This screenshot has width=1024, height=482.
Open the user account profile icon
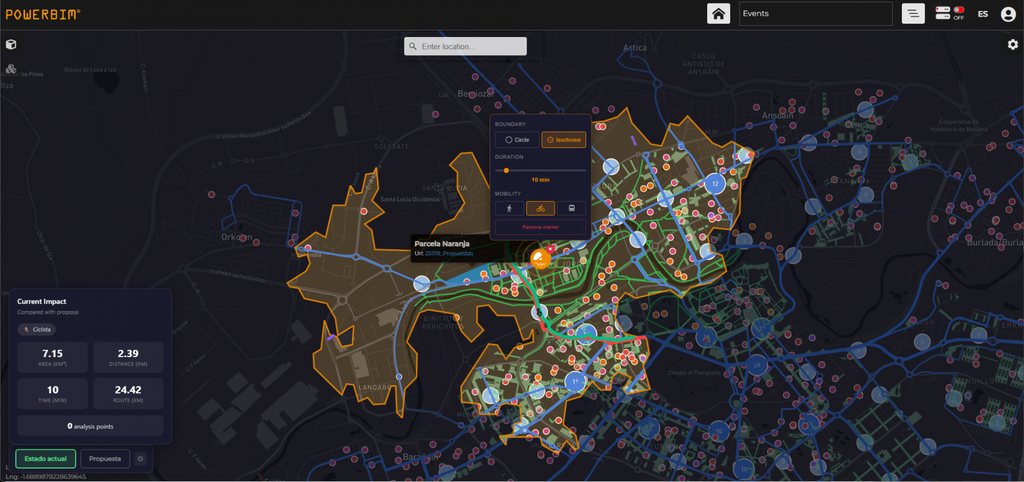1008,14
